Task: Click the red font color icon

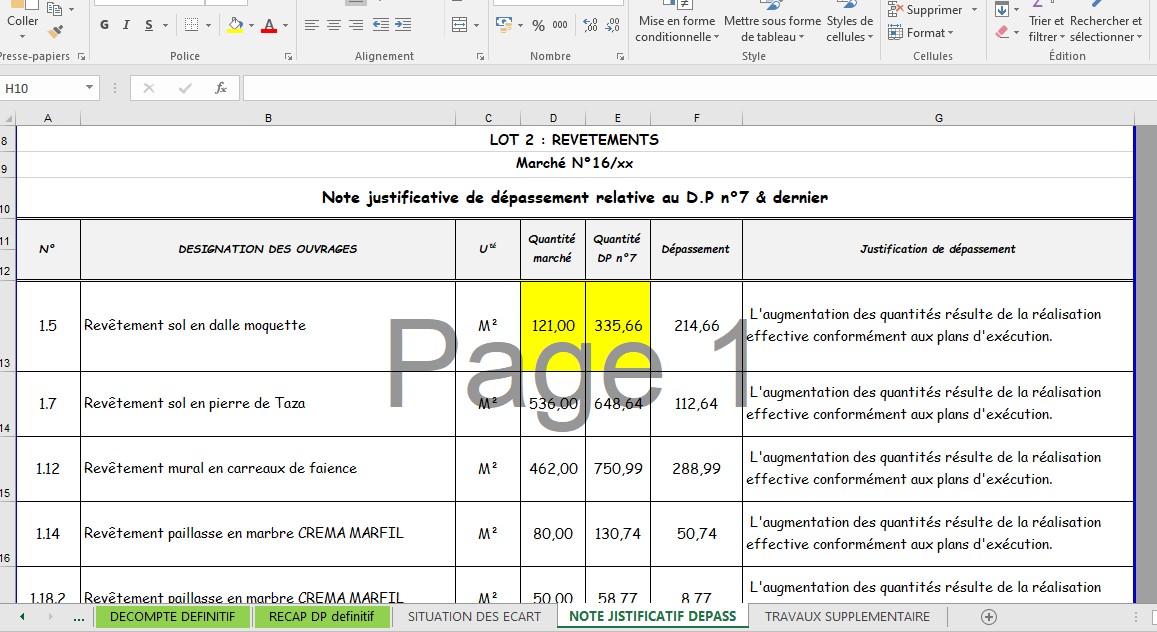Action: 268,25
